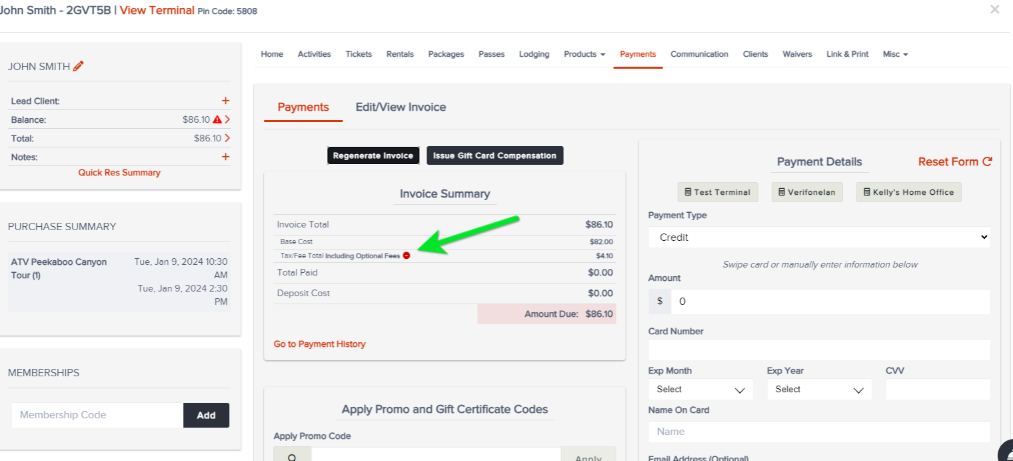Open the Activities tab

314,54
